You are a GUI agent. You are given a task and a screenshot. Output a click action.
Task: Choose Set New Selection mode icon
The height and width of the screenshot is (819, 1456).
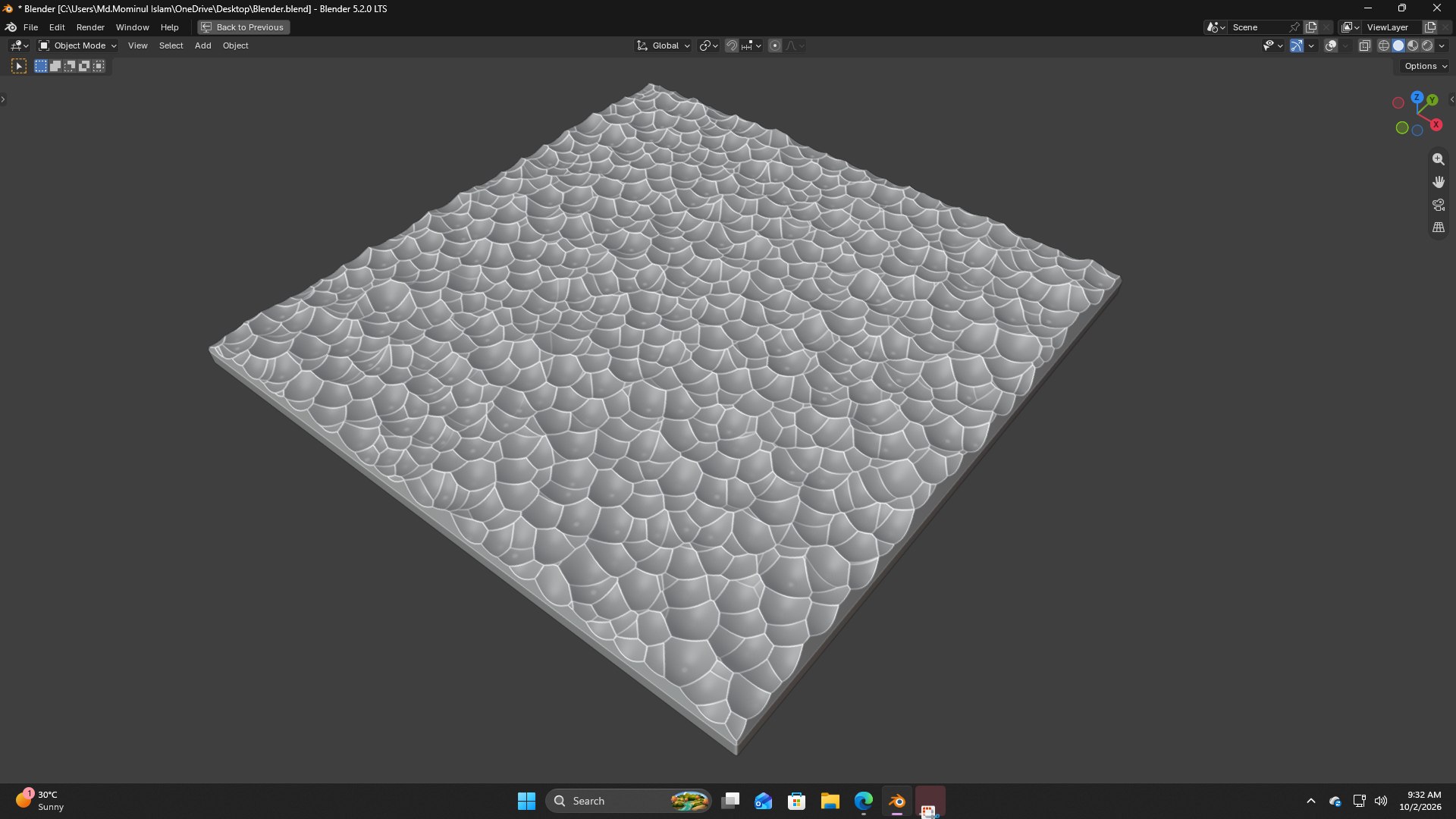click(x=41, y=67)
